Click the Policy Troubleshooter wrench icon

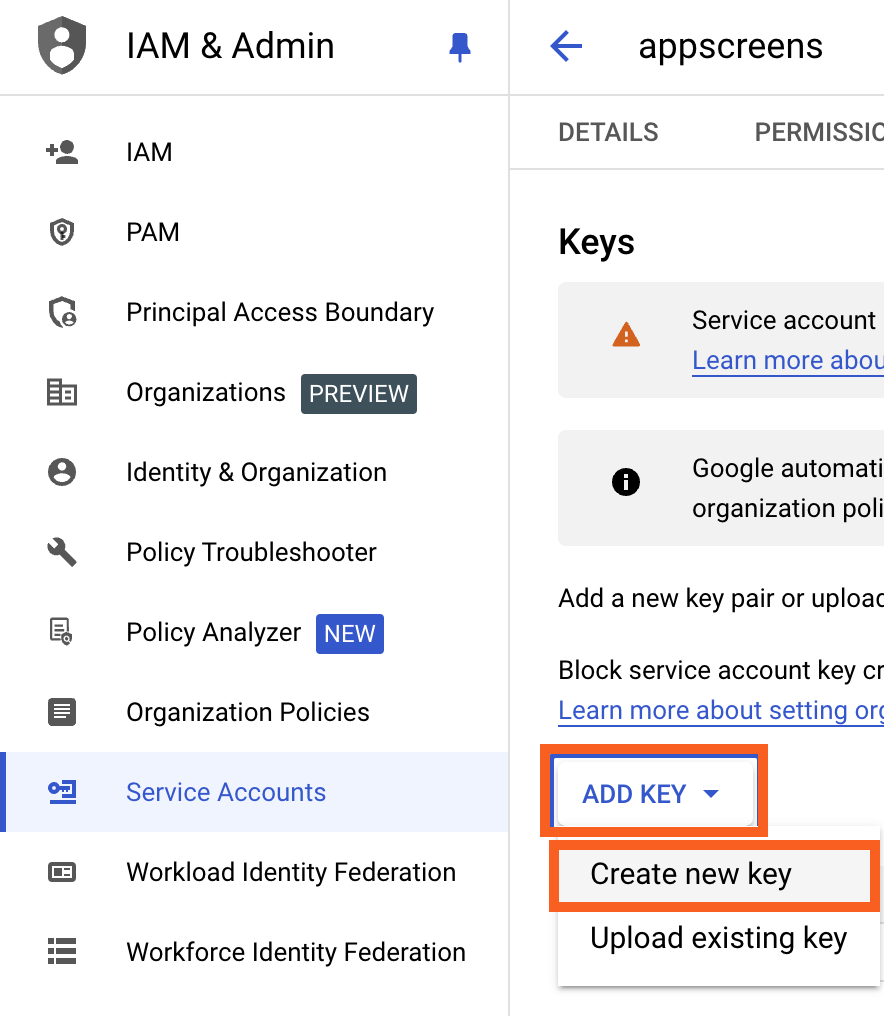point(62,552)
